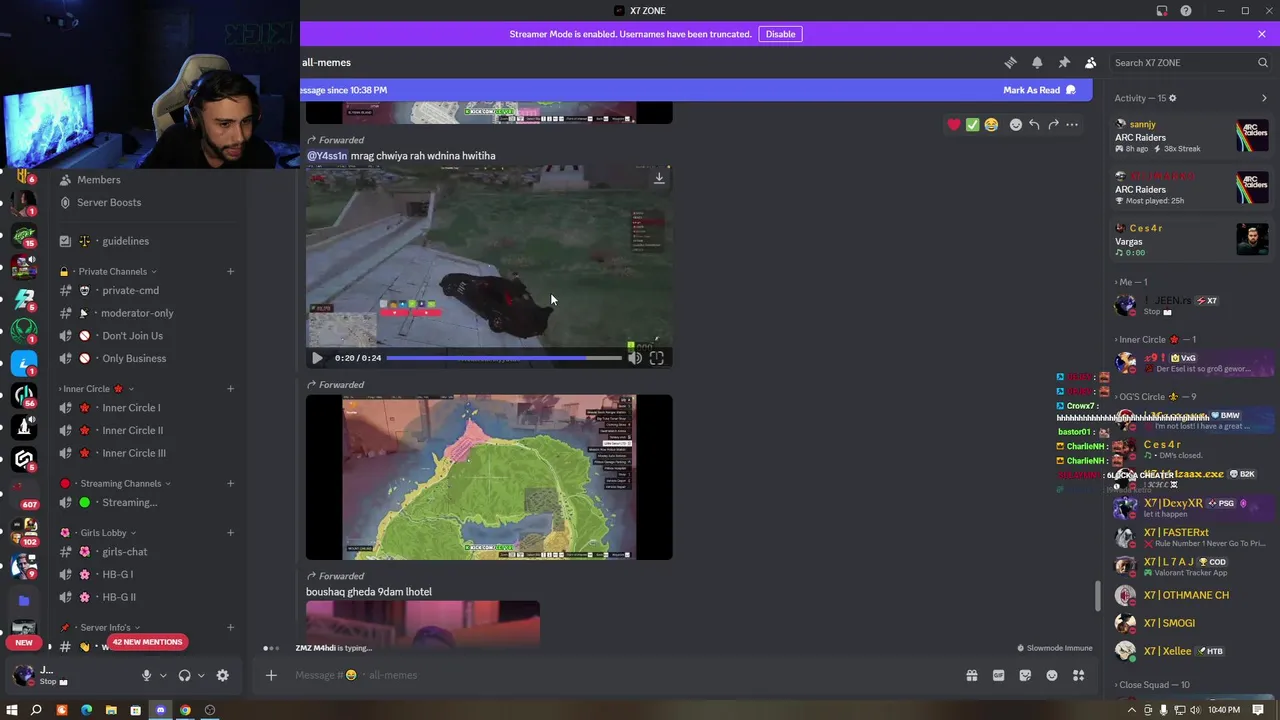The height and width of the screenshot is (720, 1280).
Task: Open User Settings gear
Action: pos(222,675)
